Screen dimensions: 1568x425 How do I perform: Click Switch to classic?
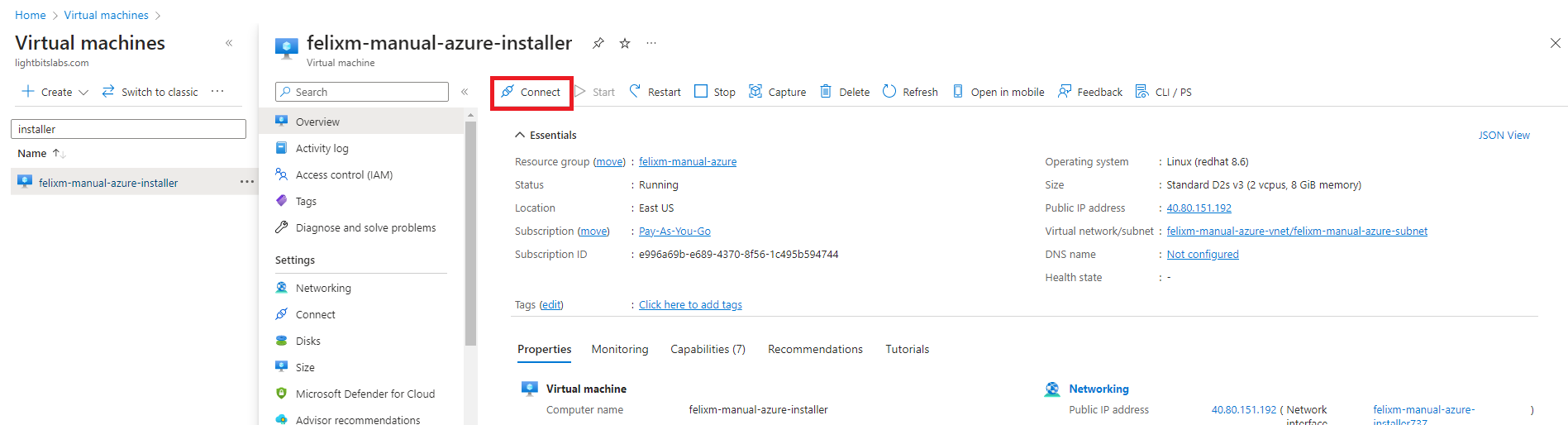[x=150, y=92]
